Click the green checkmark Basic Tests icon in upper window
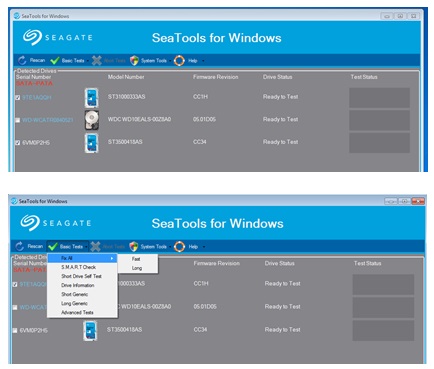This screenshot has height=369, width=434. [55, 60]
